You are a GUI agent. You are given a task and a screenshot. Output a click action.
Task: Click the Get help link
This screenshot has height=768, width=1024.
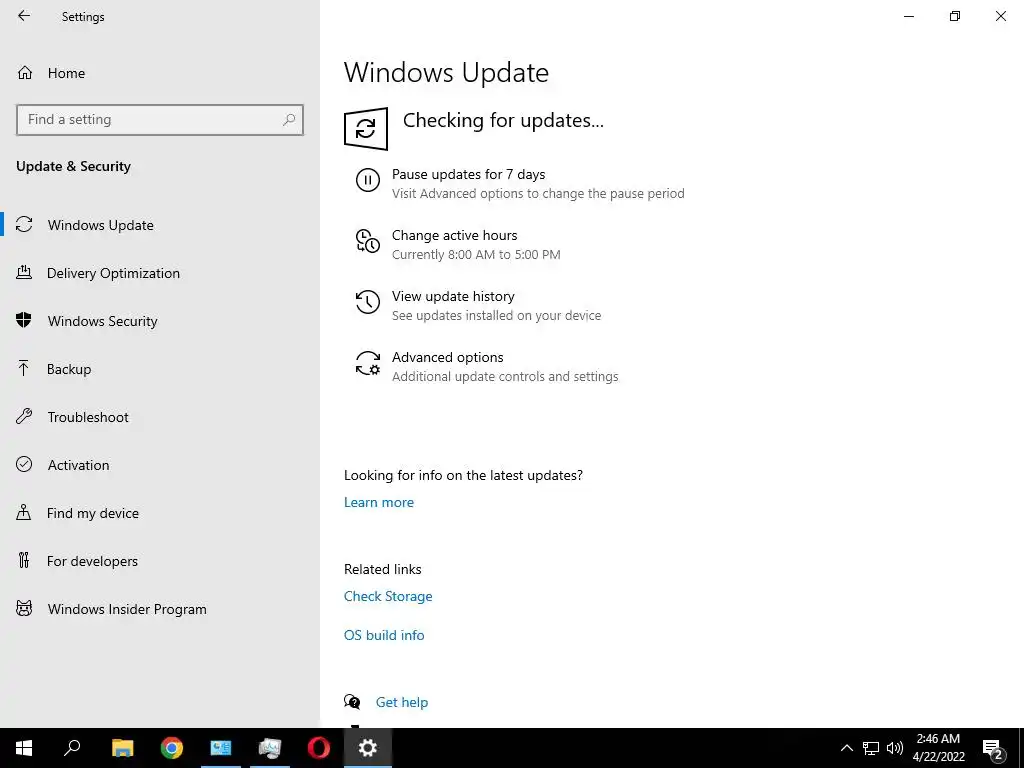(402, 702)
